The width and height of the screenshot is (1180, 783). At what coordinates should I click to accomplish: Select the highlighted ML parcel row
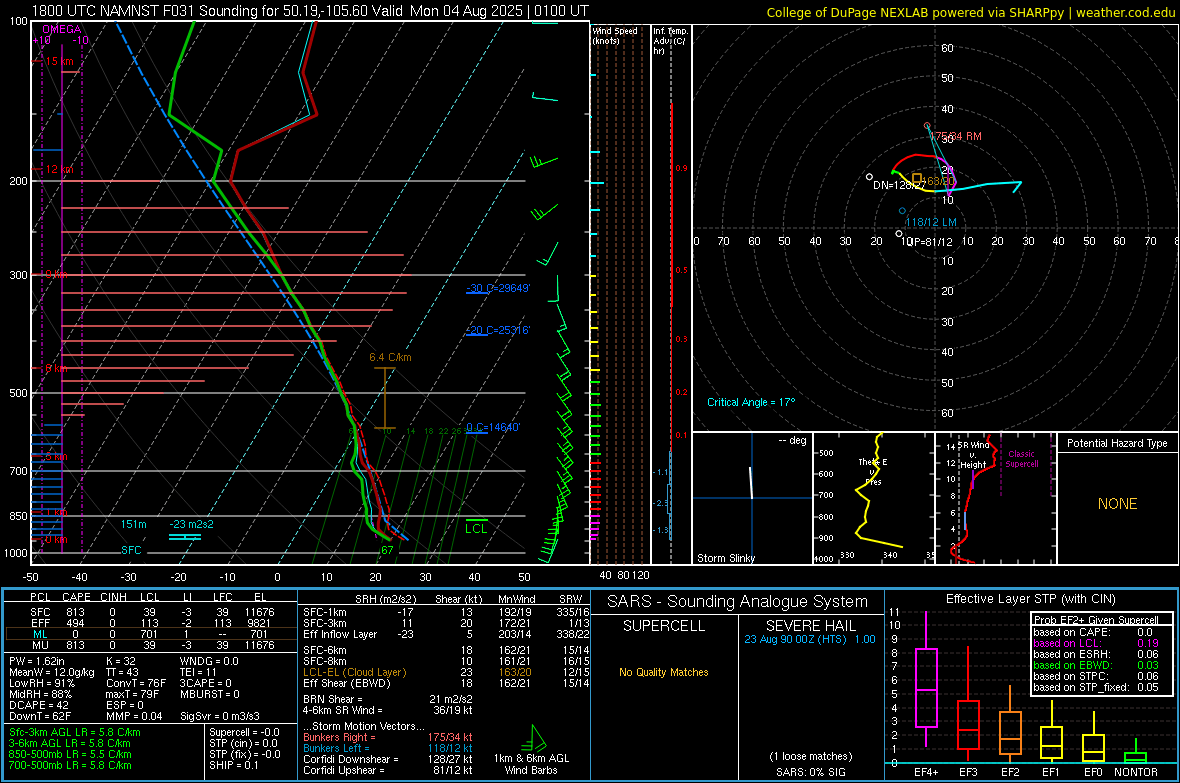151,634
